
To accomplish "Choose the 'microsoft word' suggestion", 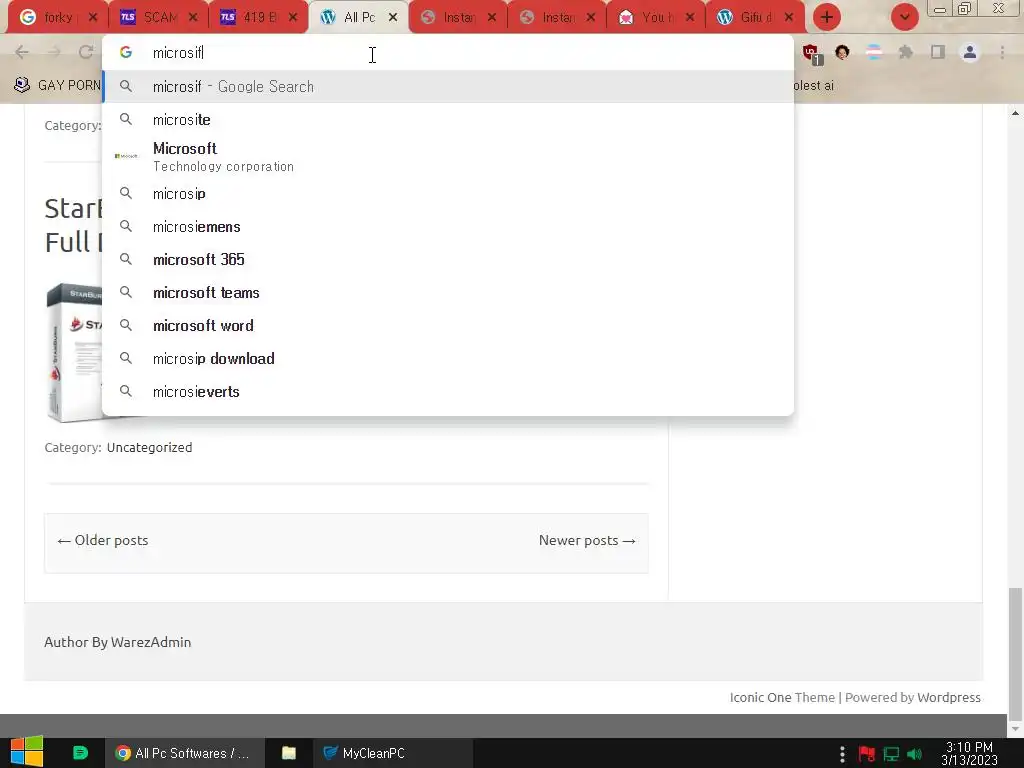I will (447, 325).
